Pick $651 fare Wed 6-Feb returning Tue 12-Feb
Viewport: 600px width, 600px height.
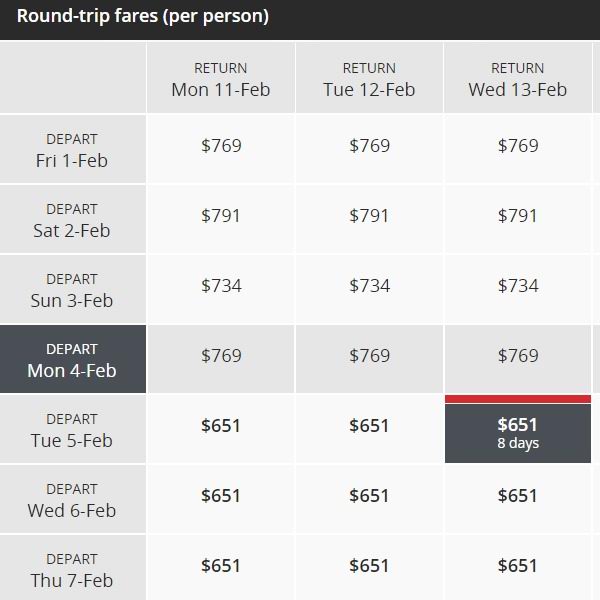tap(369, 499)
